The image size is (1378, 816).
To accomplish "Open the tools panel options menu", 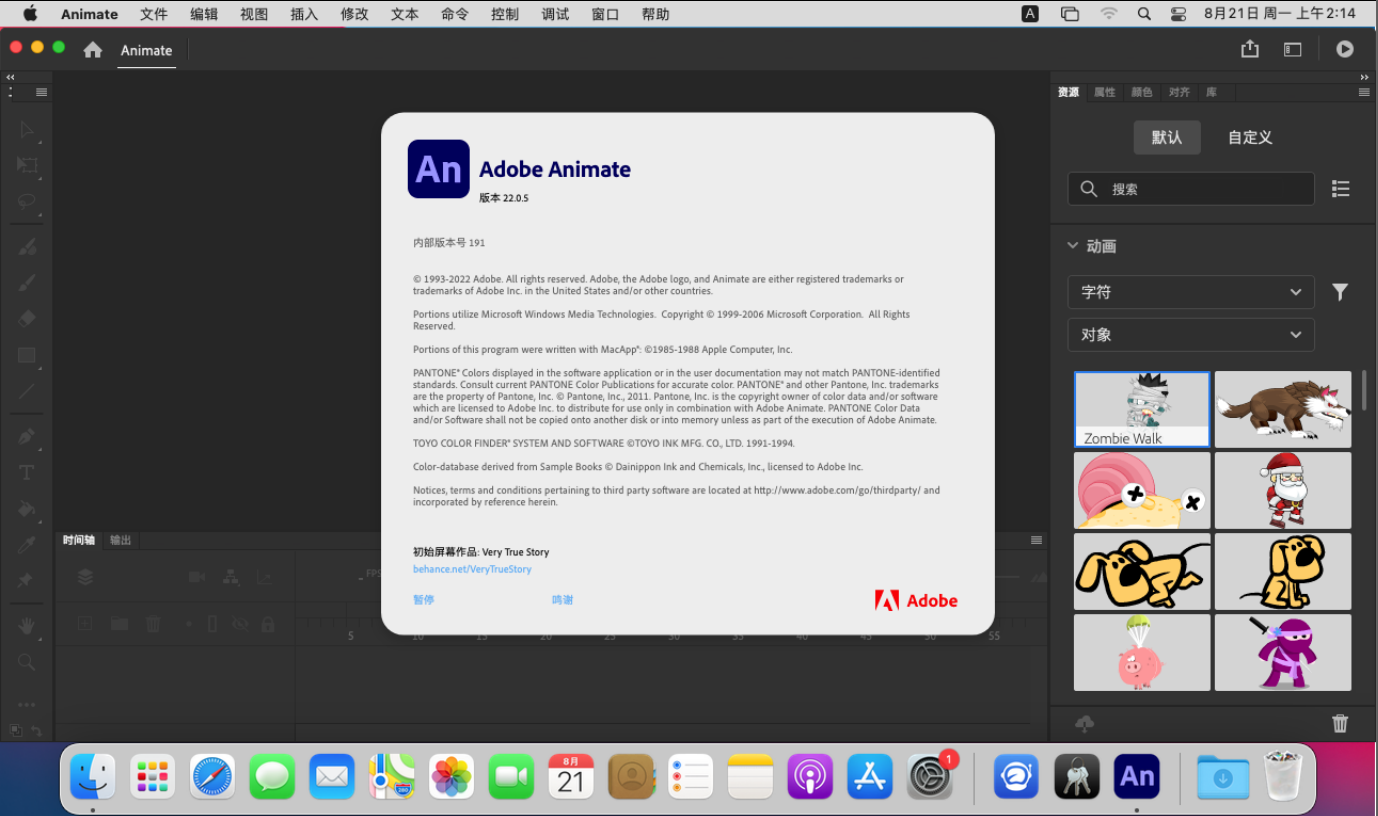I will click(41, 92).
